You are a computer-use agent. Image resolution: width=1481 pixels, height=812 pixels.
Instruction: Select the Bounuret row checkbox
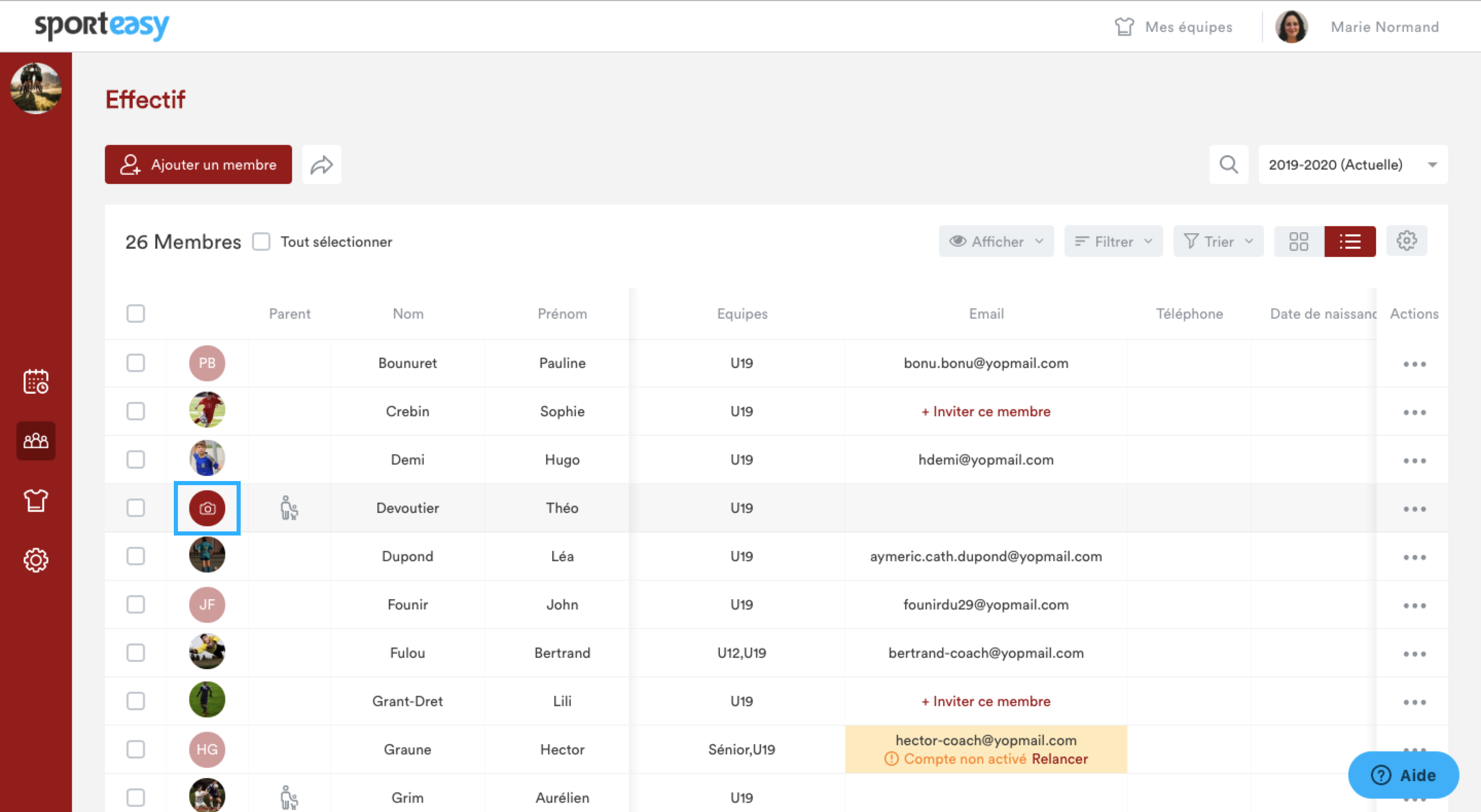136,363
